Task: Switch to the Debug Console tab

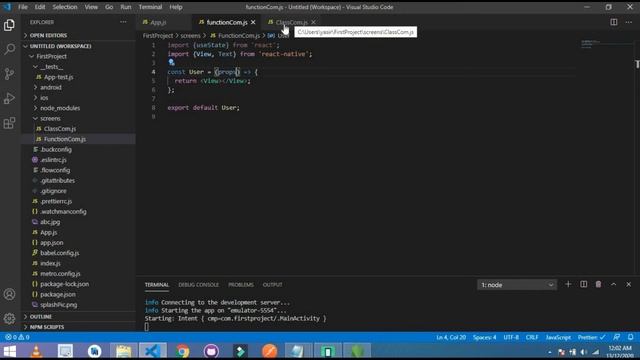Action: coord(198,284)
